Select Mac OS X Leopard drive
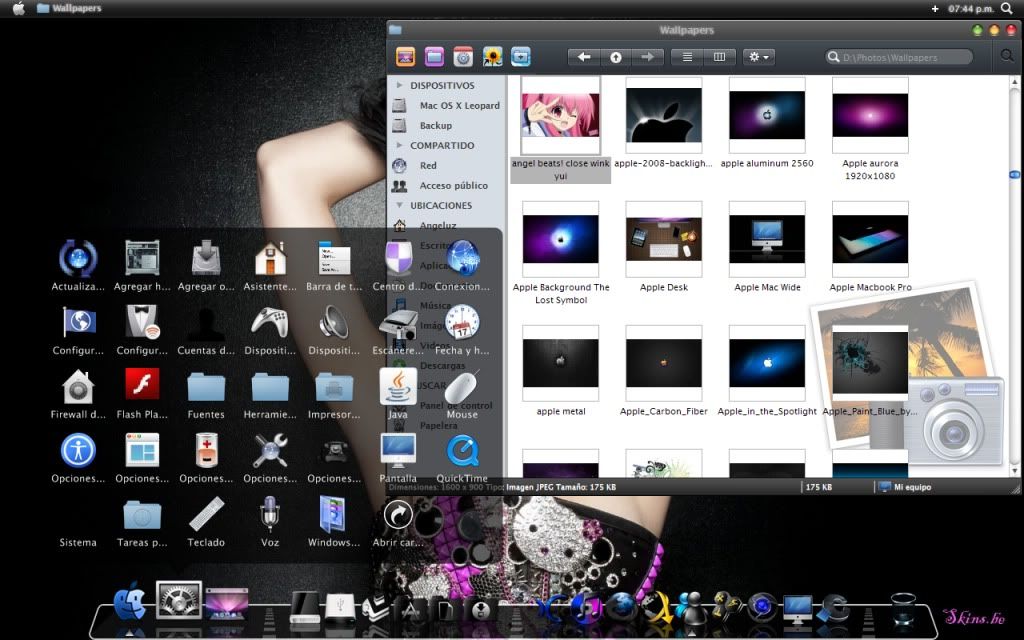 coord(447,105)
